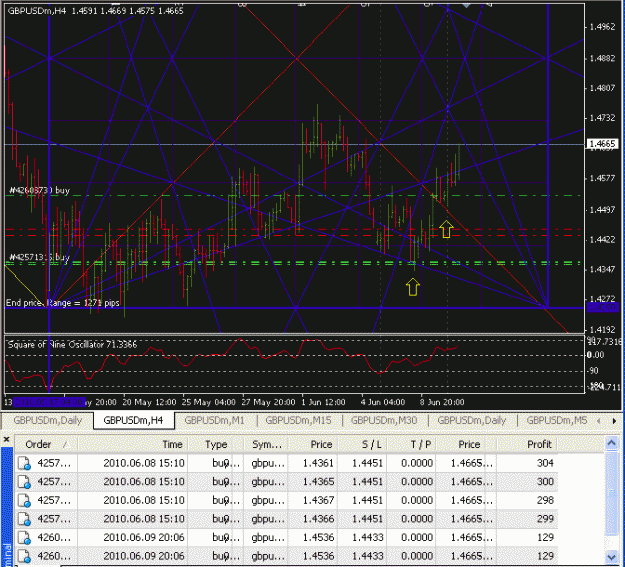Click the 1.4962 price axis label
Viewport: 625px width, 567px height.
point(602,27)
